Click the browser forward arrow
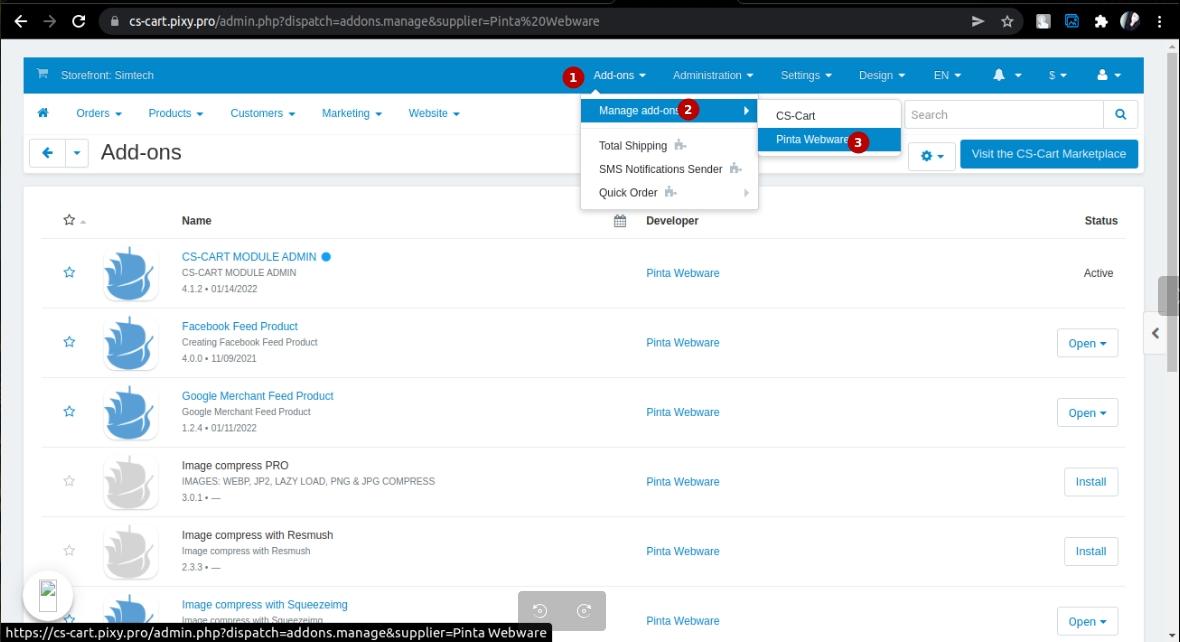Screen dimensions: 1180x642 (x=50, y=21)
